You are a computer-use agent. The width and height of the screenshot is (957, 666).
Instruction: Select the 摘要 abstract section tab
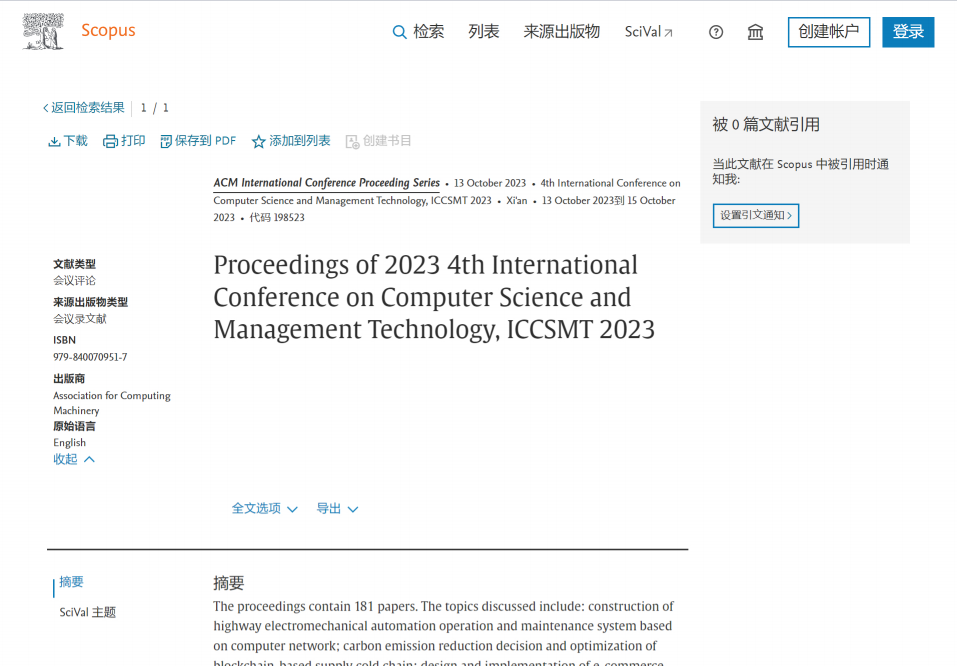coord(71,582)
